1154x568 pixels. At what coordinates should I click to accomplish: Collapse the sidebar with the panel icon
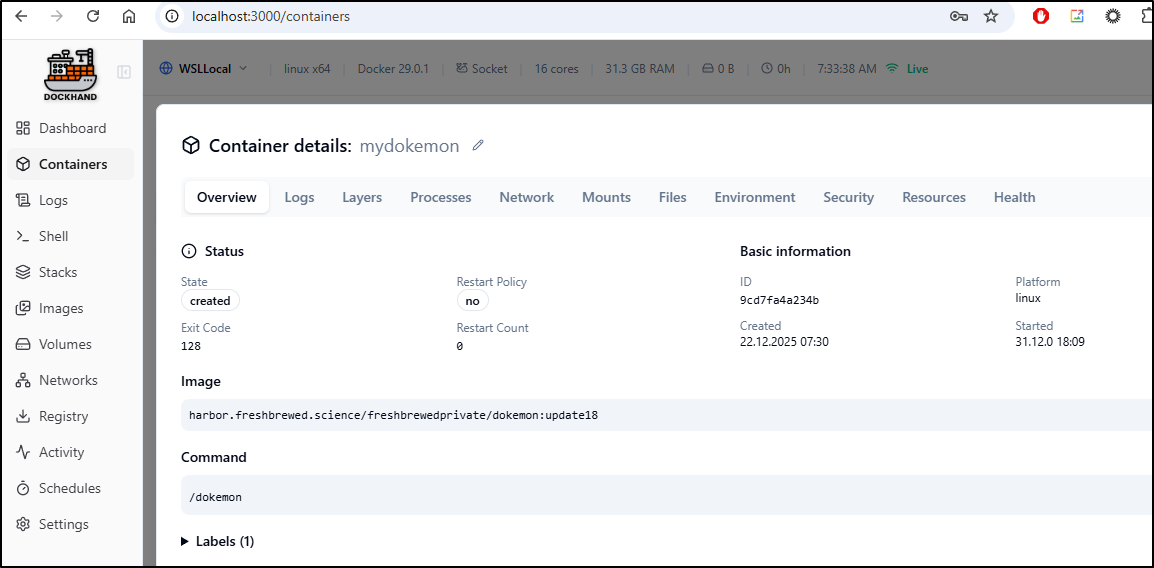pos(124,72)
